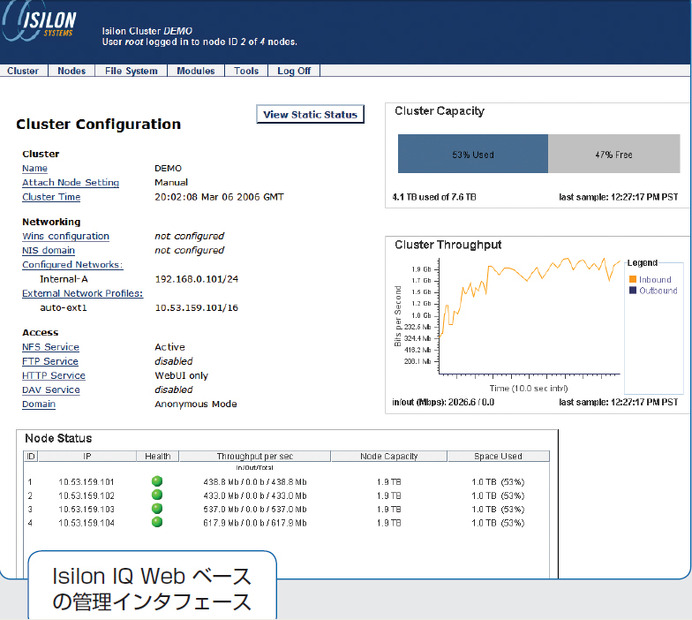Click the dark blue Outbound legend swatch
Image resolution: width=692 pixels, height=620 pixels.
click(632, 290)
